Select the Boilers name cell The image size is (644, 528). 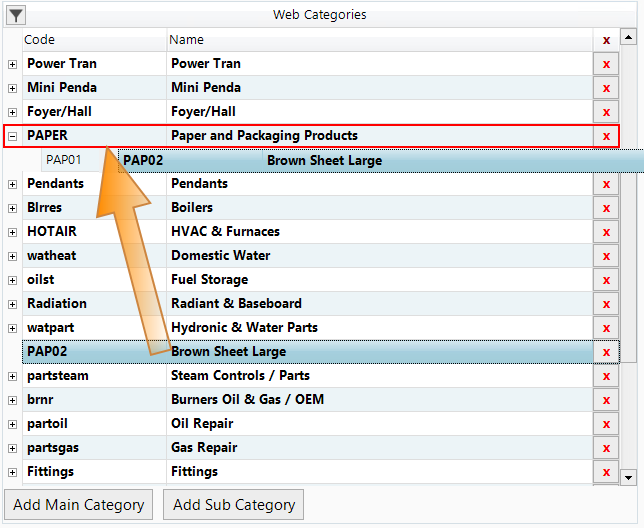coord(380,208)
